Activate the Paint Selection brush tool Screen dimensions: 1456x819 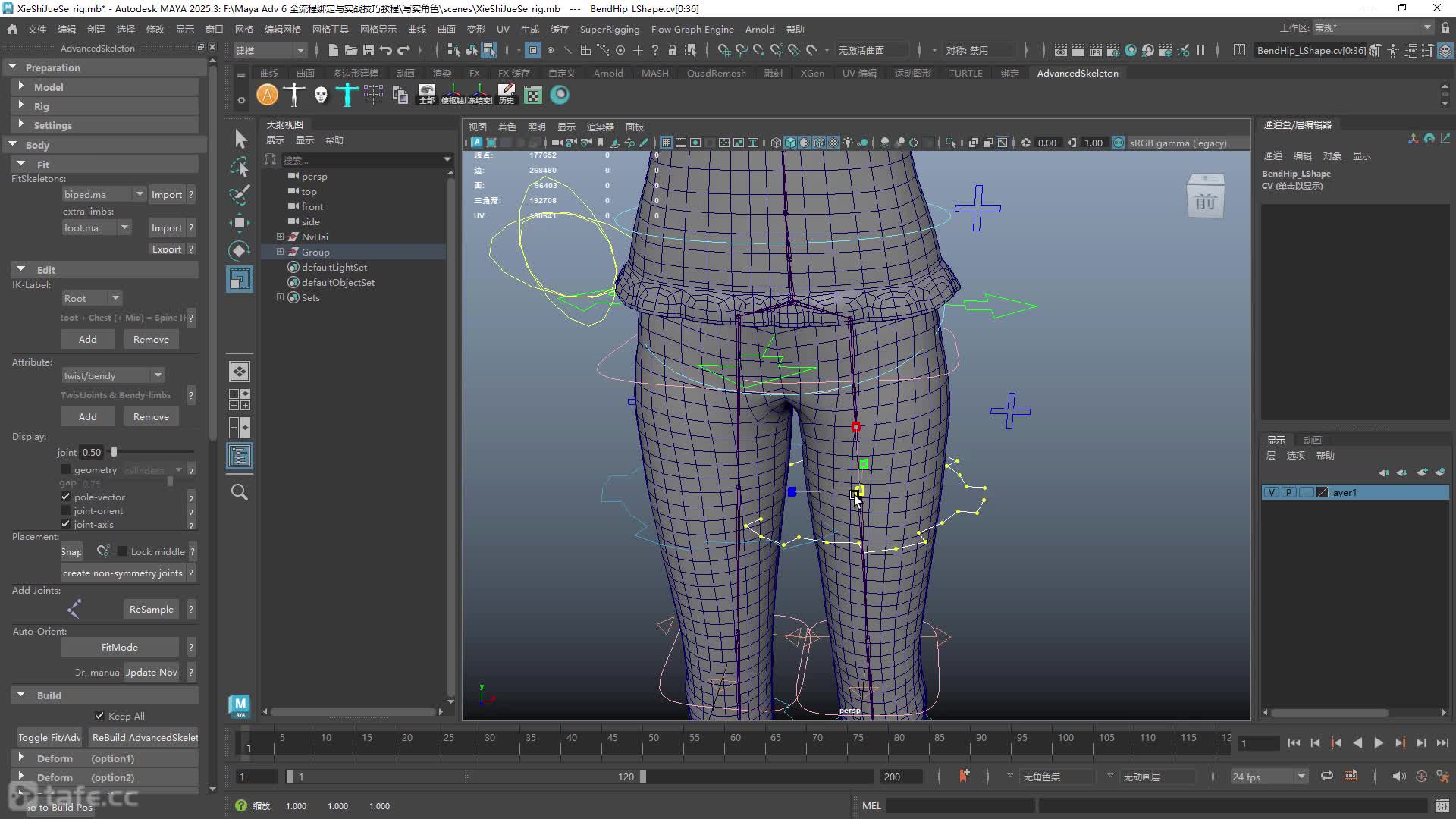[240, 195]
